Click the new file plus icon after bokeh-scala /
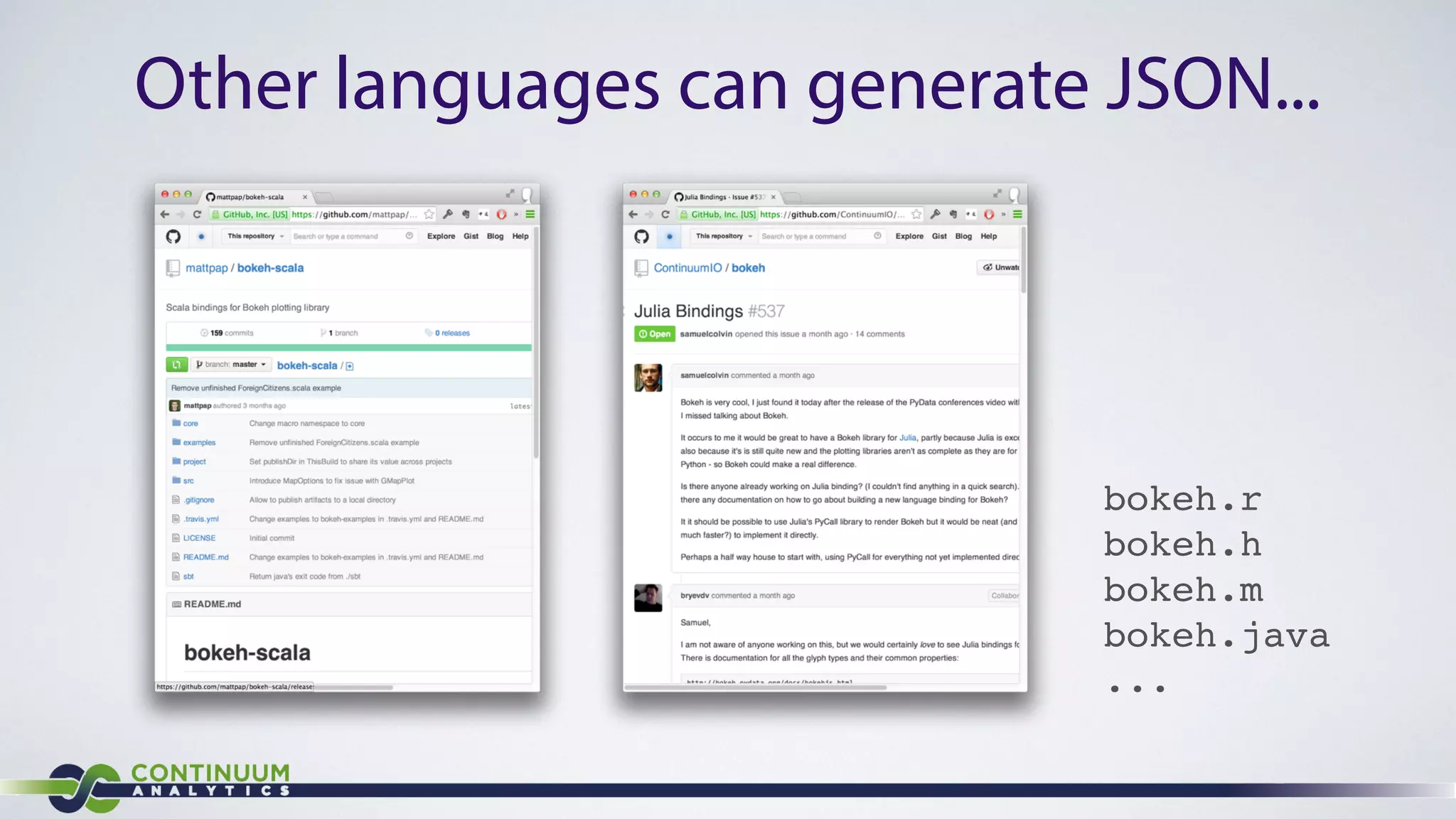Screen dimensions: 1456x819 (350, 366)
